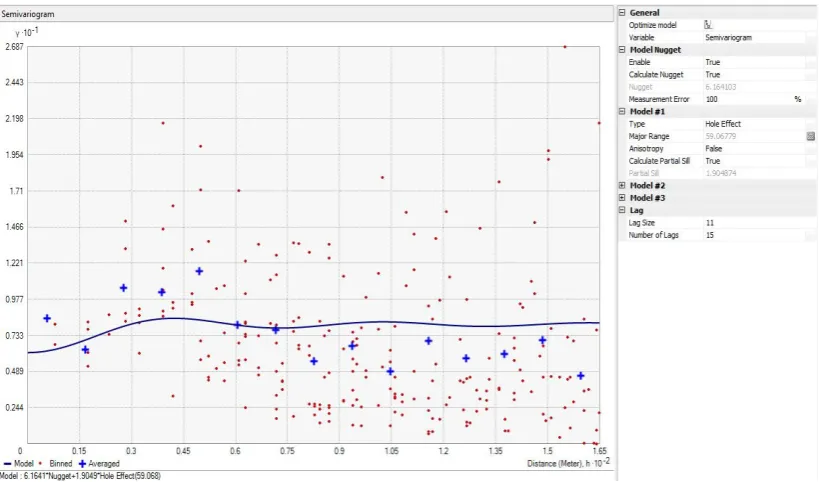Click the y-axis label 2.687

[x=14, y=46]
